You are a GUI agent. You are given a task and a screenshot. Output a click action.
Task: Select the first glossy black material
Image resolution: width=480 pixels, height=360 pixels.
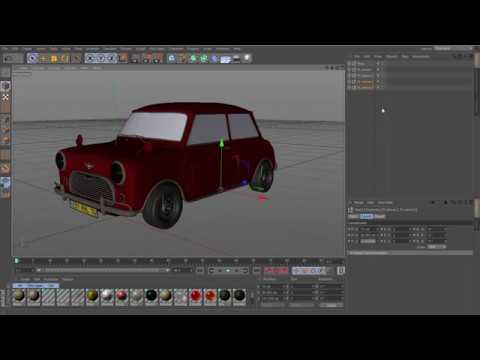[151, 296]
